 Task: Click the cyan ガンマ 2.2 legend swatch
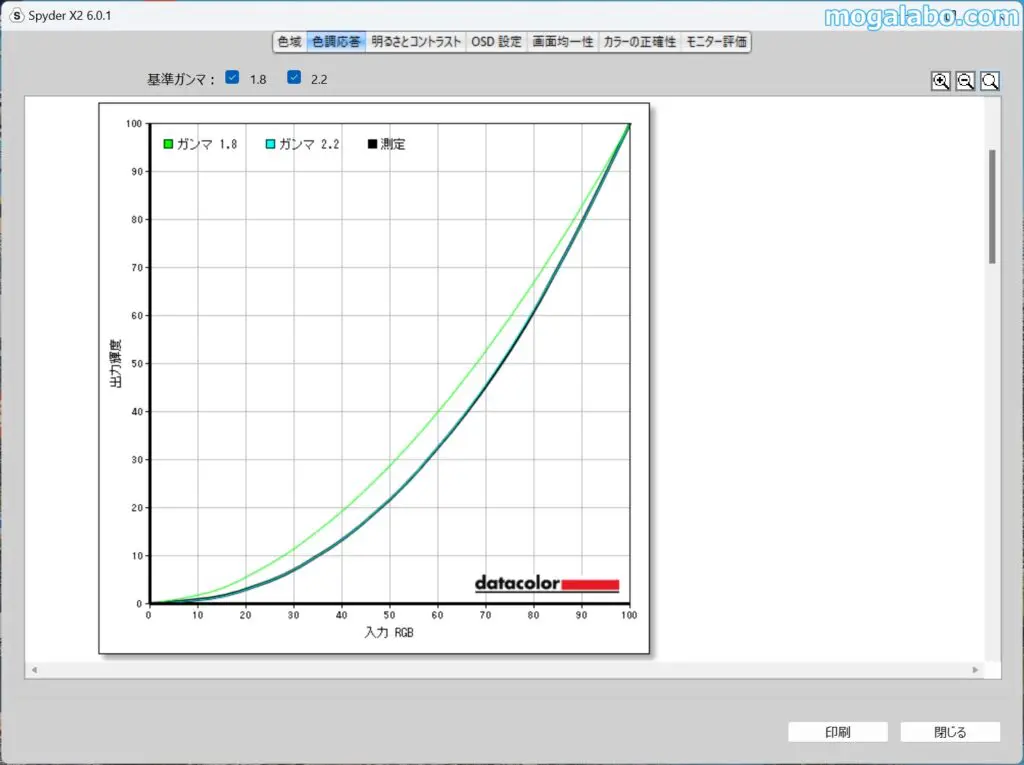pos(270,144)
